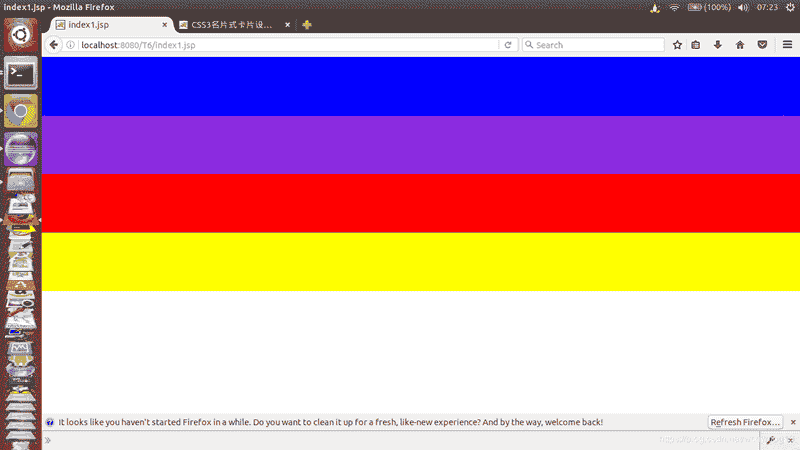Open Ubuntu Dash search button
This screenshot has height=450, width=800.
coord(21,32)
